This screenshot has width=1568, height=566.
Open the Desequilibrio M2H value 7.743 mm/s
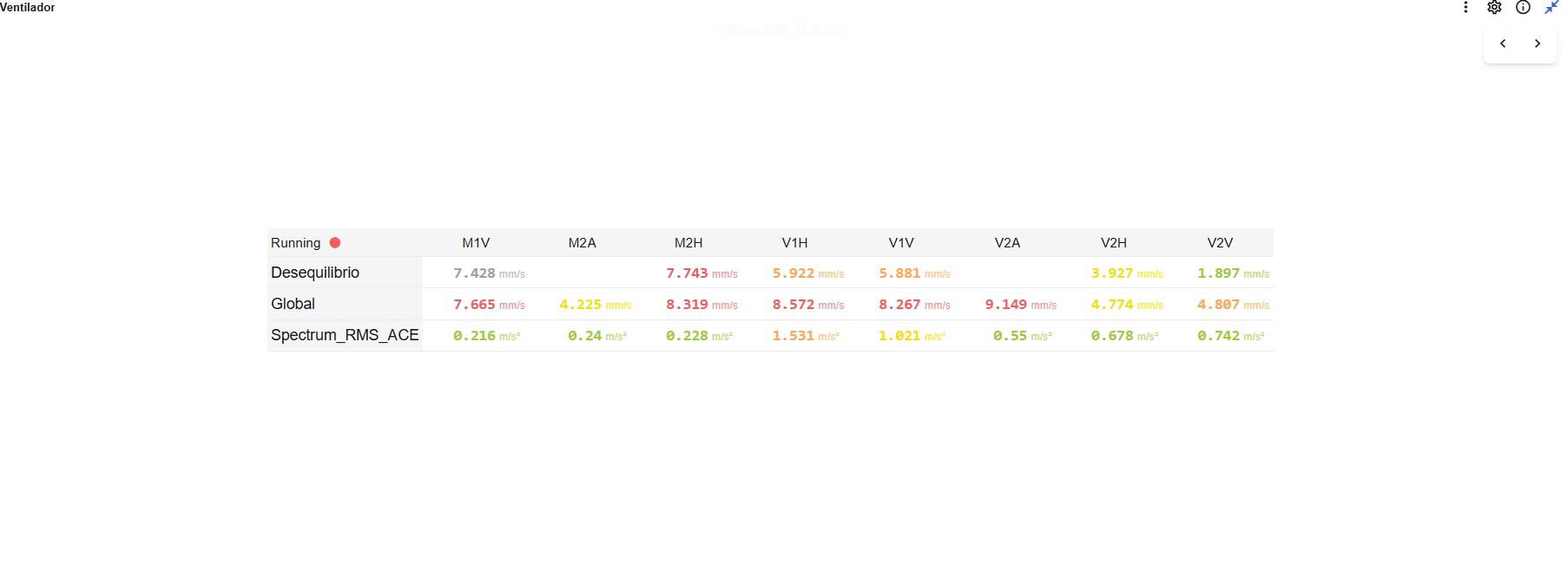702,273
